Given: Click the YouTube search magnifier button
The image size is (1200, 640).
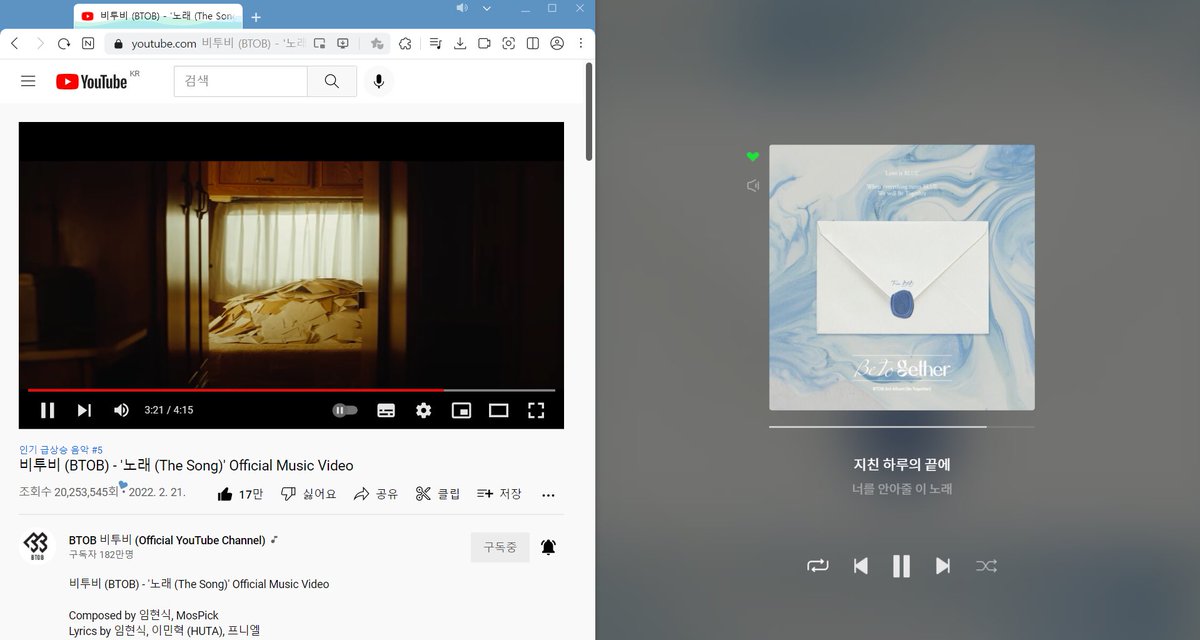Looking at the screenshot, I should pos(332,81).
